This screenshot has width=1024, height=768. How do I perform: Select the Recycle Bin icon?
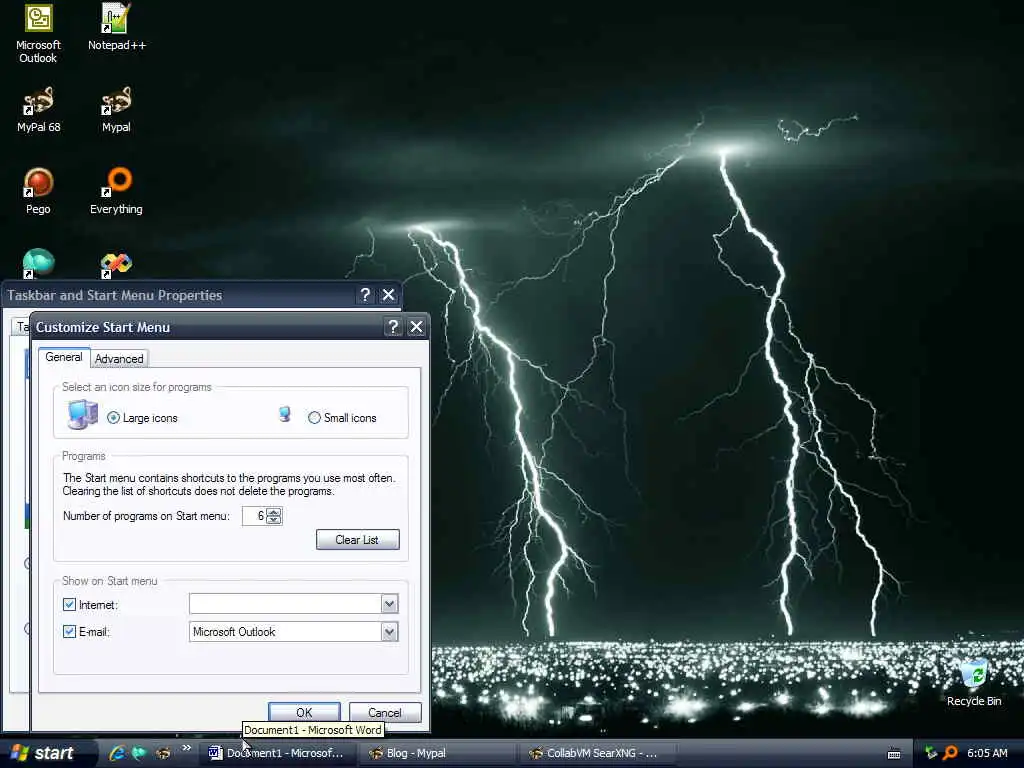(974, 683)
